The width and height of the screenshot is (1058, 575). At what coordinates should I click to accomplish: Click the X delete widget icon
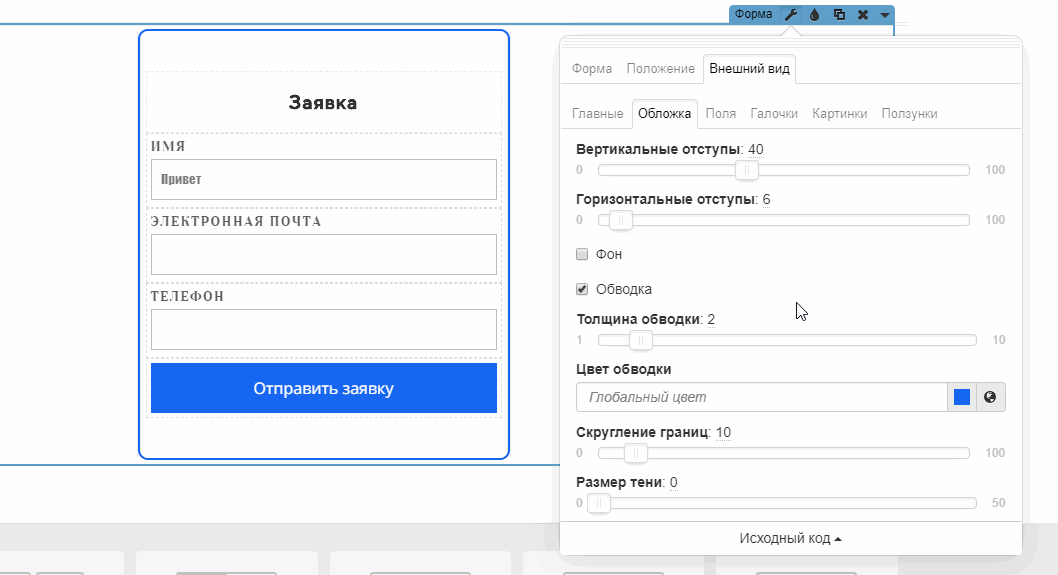[863, 15]
